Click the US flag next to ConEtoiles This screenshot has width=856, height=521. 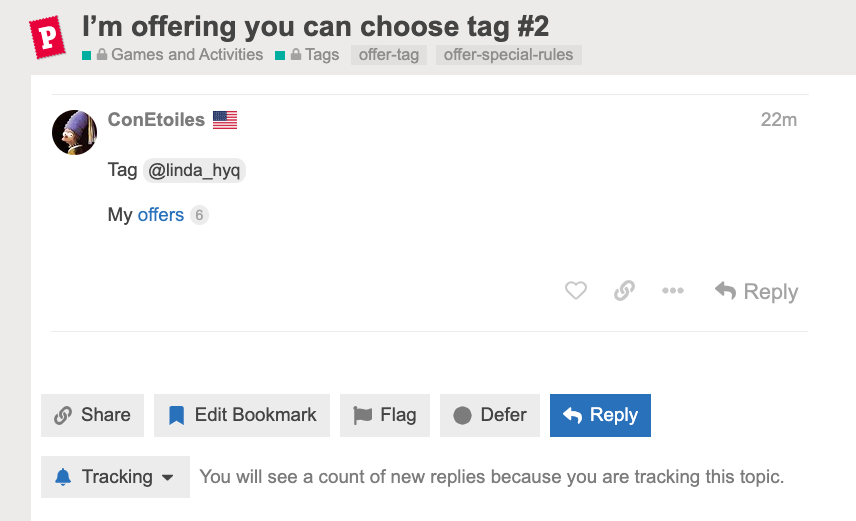pyautogui.click(x=225, y=120)
